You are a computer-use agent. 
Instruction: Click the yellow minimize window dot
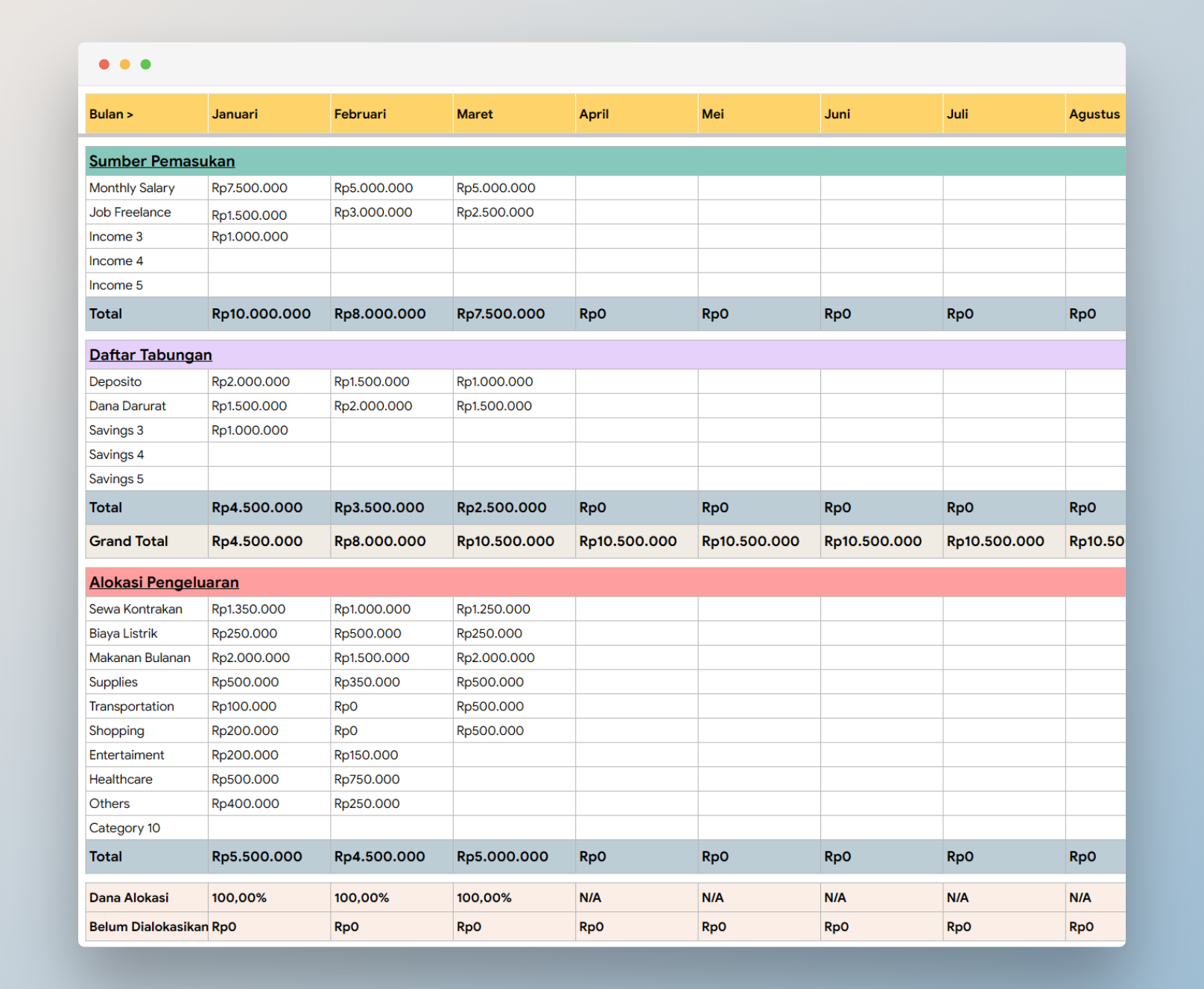point(125,65)
